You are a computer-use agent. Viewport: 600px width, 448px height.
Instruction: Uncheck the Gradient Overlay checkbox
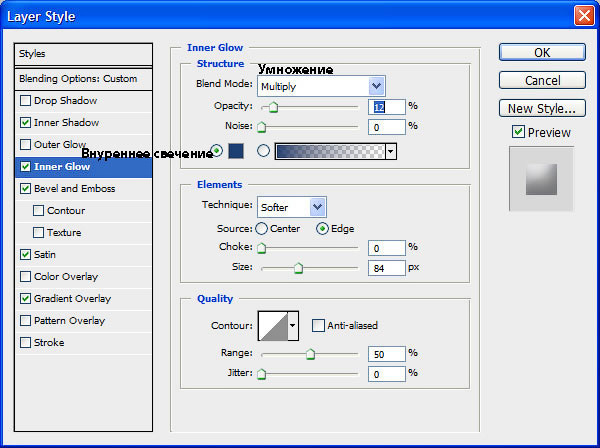25,298
